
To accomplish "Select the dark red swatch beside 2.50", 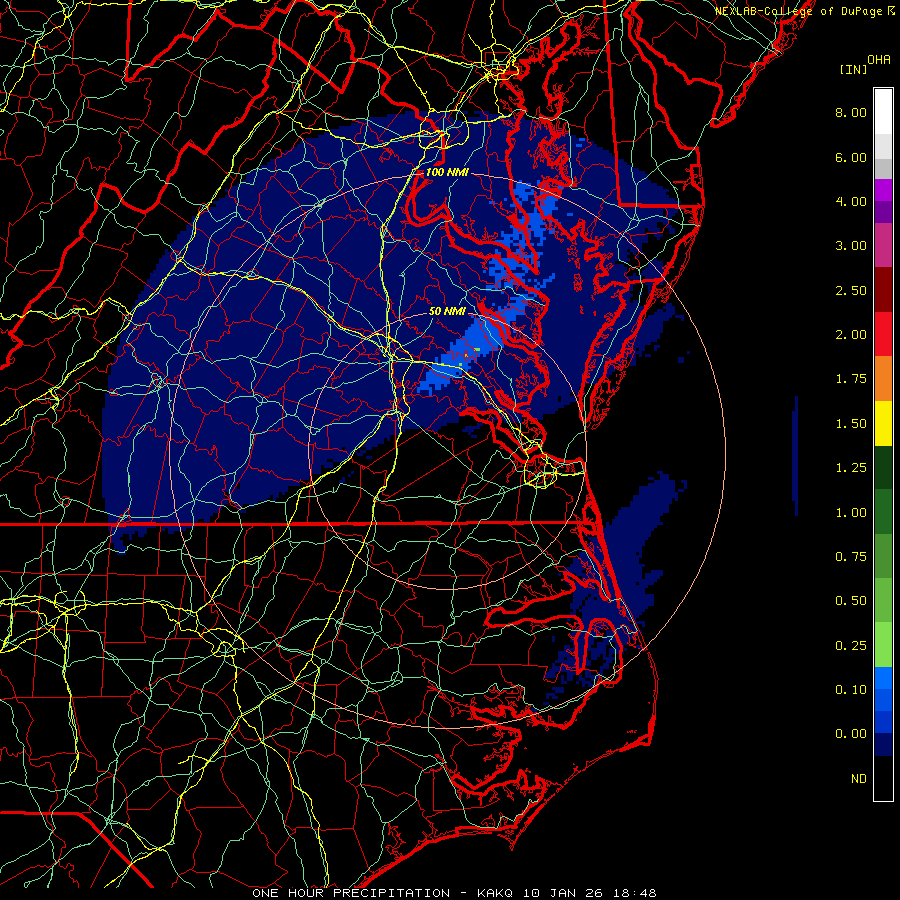I will (883, 290).
